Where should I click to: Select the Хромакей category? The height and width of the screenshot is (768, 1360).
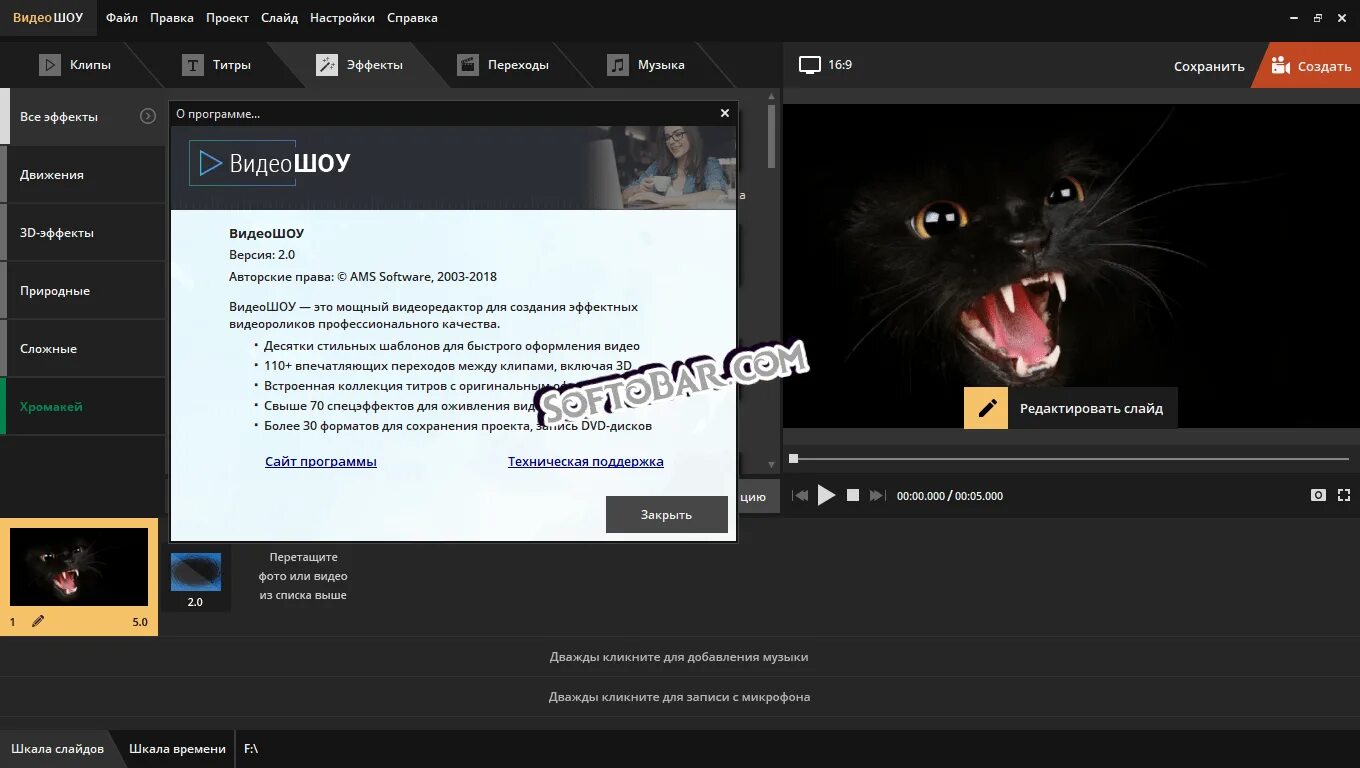[x=83, y=407]
